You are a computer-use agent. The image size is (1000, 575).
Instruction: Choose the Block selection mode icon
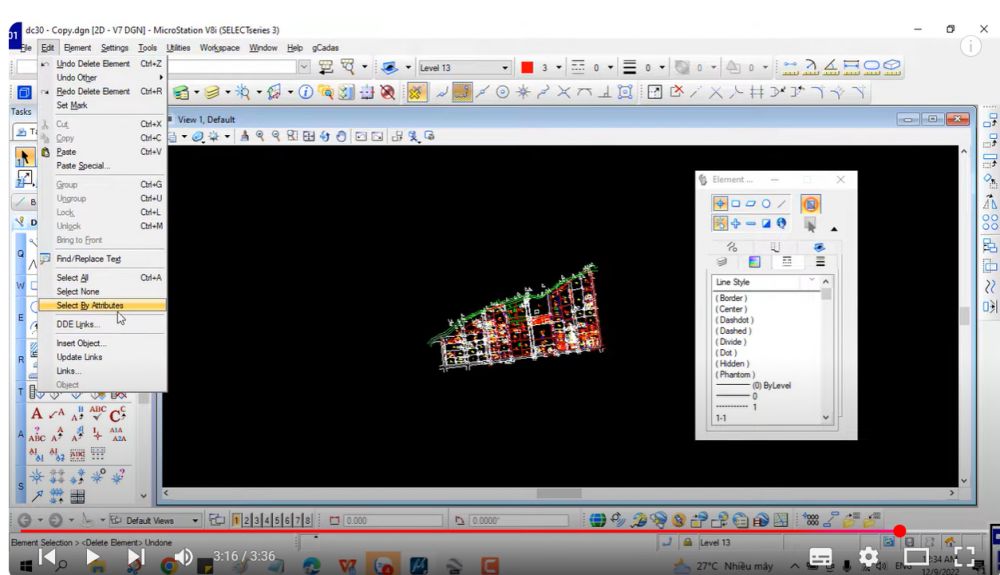[x=736, y=204]
